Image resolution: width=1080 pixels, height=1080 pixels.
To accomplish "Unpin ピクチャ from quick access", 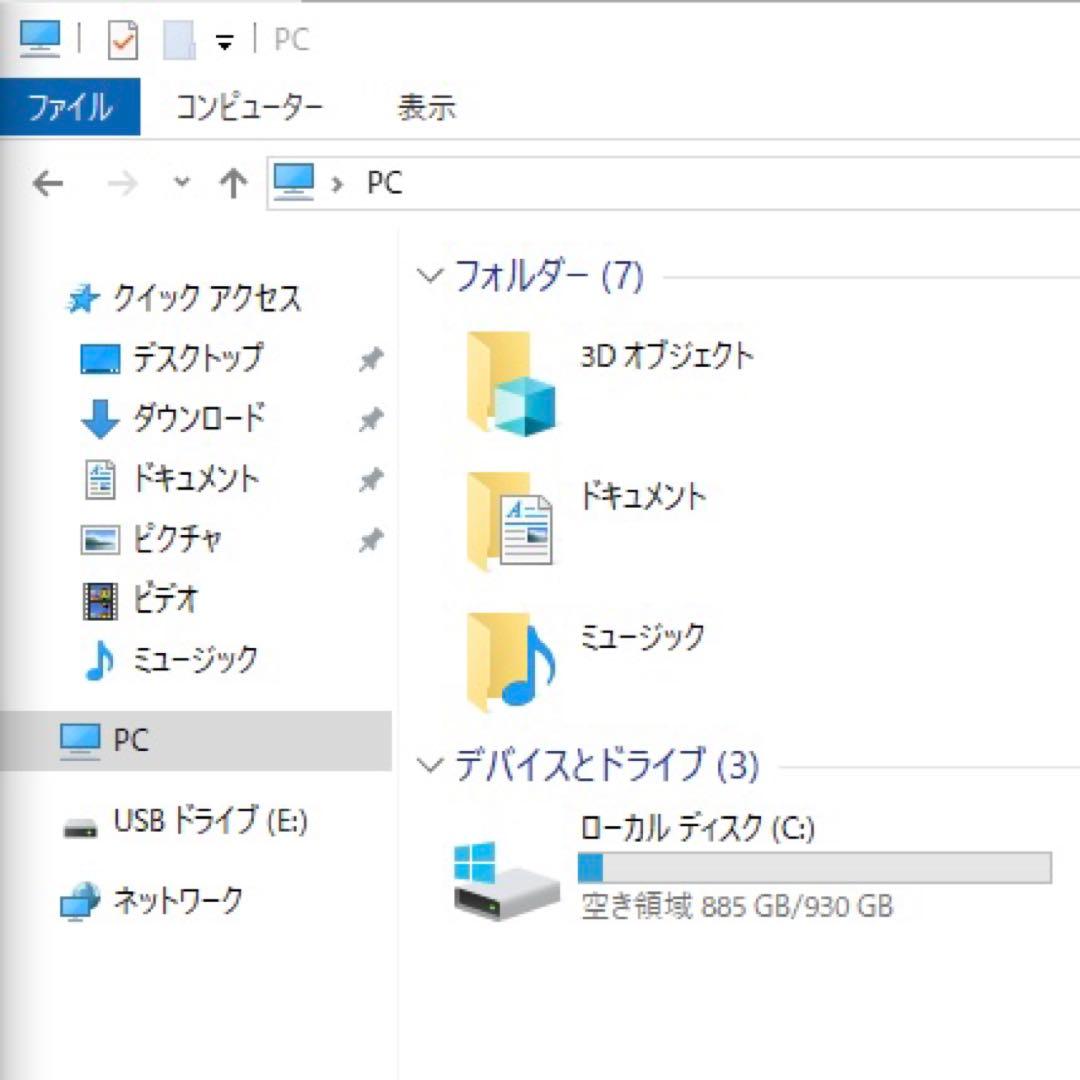I will tap(371, 540).
